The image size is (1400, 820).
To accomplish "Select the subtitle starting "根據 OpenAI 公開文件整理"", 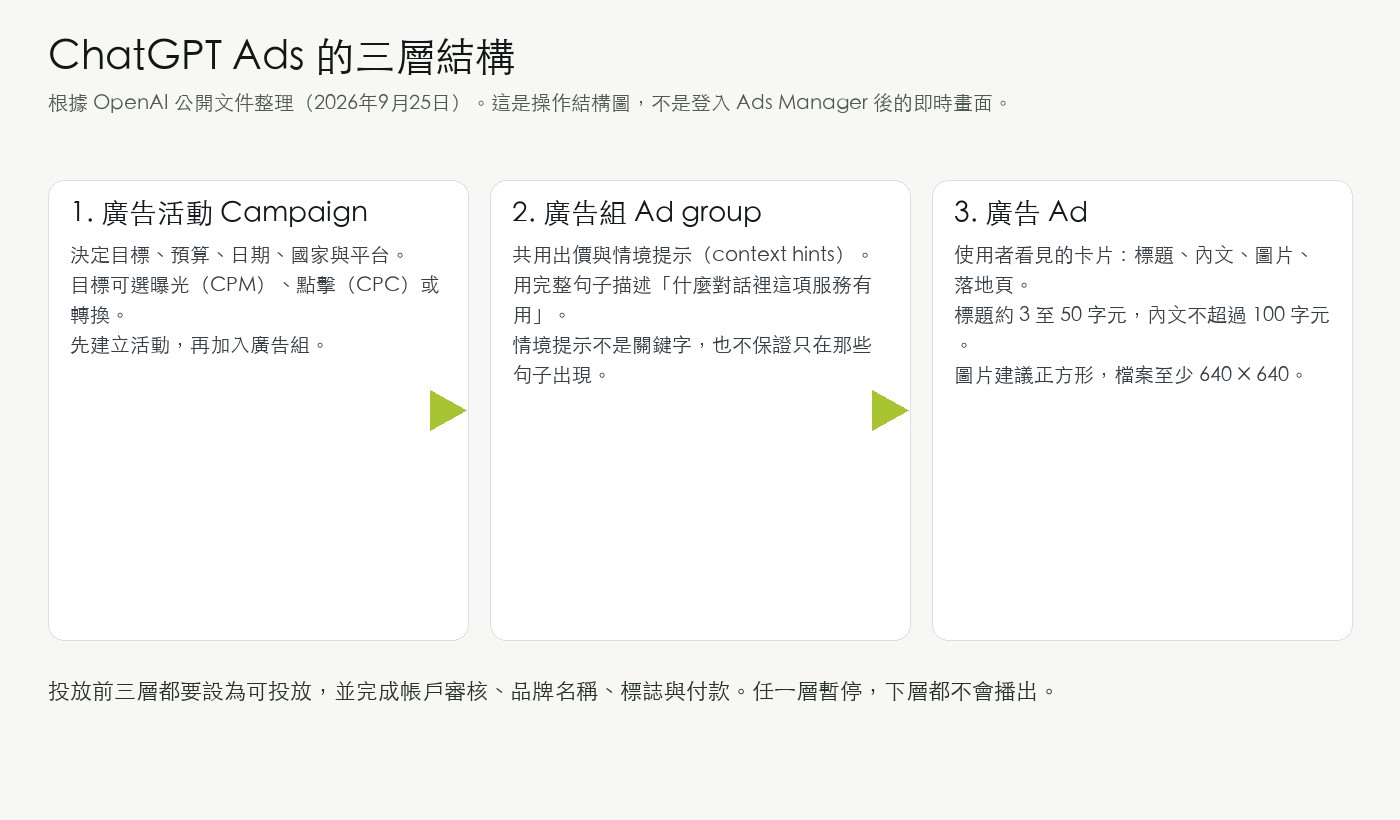I will 530,103.
